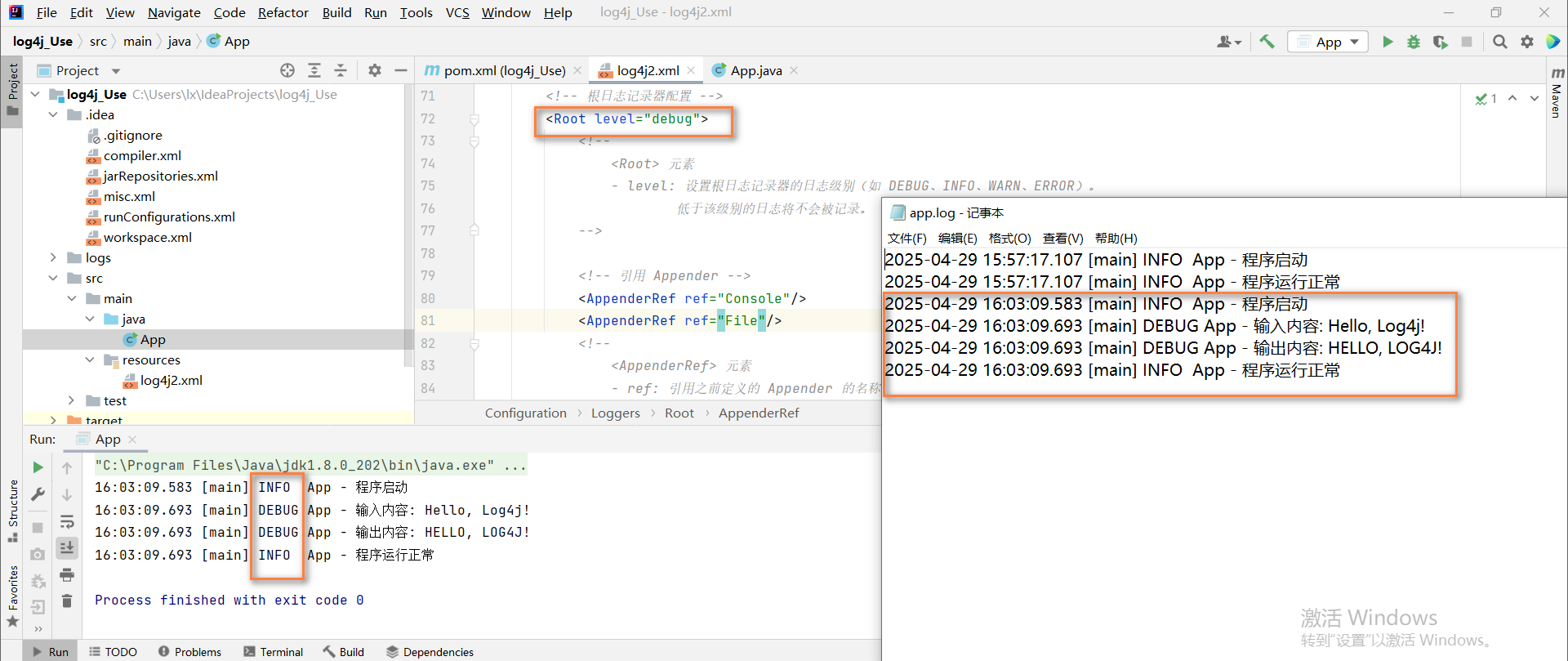The image size is (1568, 661).
Task: Click AppenderRef breadcrumb in editor
Action: pos(759,413)
